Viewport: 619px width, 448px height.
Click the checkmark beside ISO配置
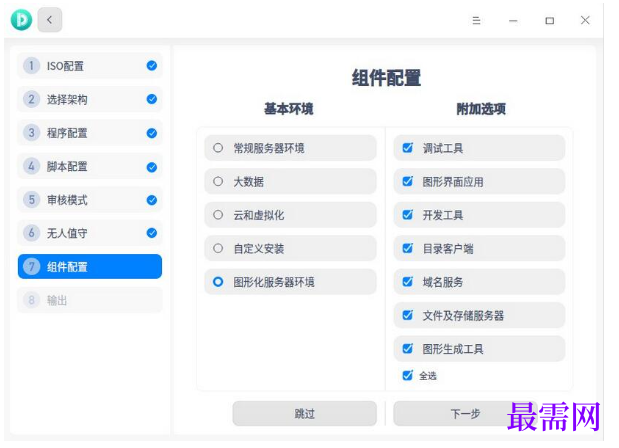point(152,66)
